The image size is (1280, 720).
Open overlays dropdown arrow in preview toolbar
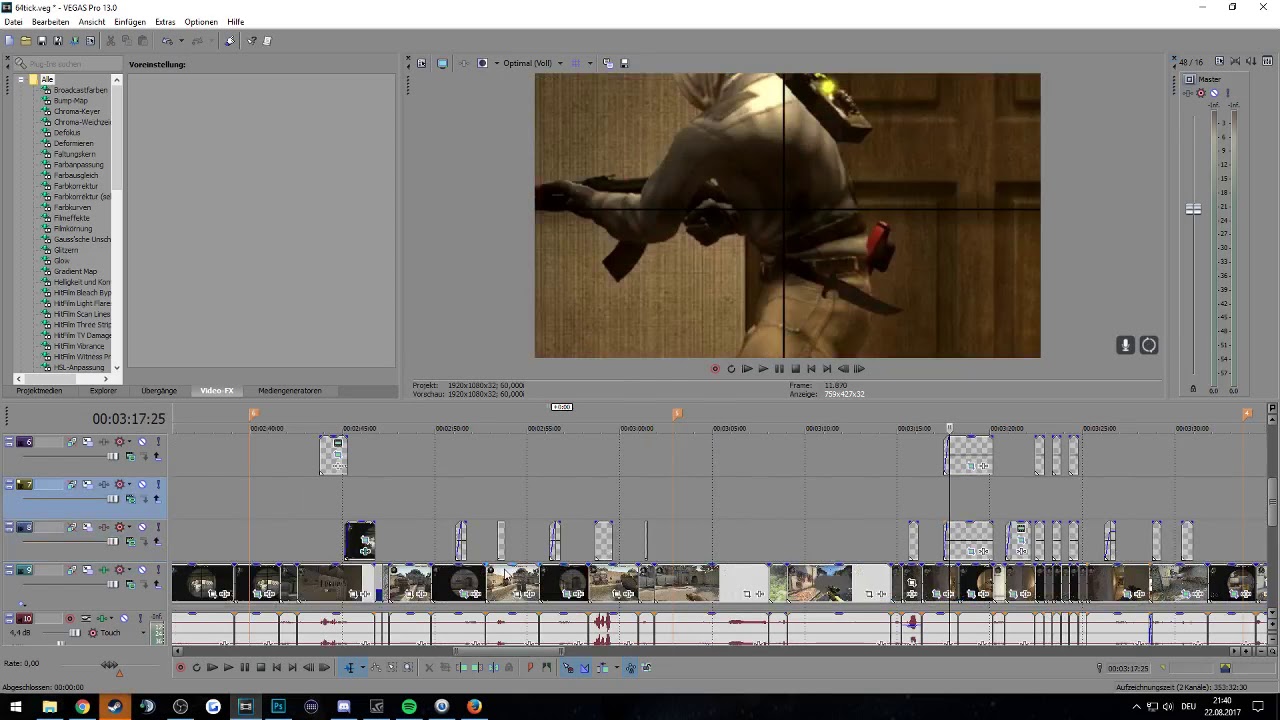pos(590,63)
